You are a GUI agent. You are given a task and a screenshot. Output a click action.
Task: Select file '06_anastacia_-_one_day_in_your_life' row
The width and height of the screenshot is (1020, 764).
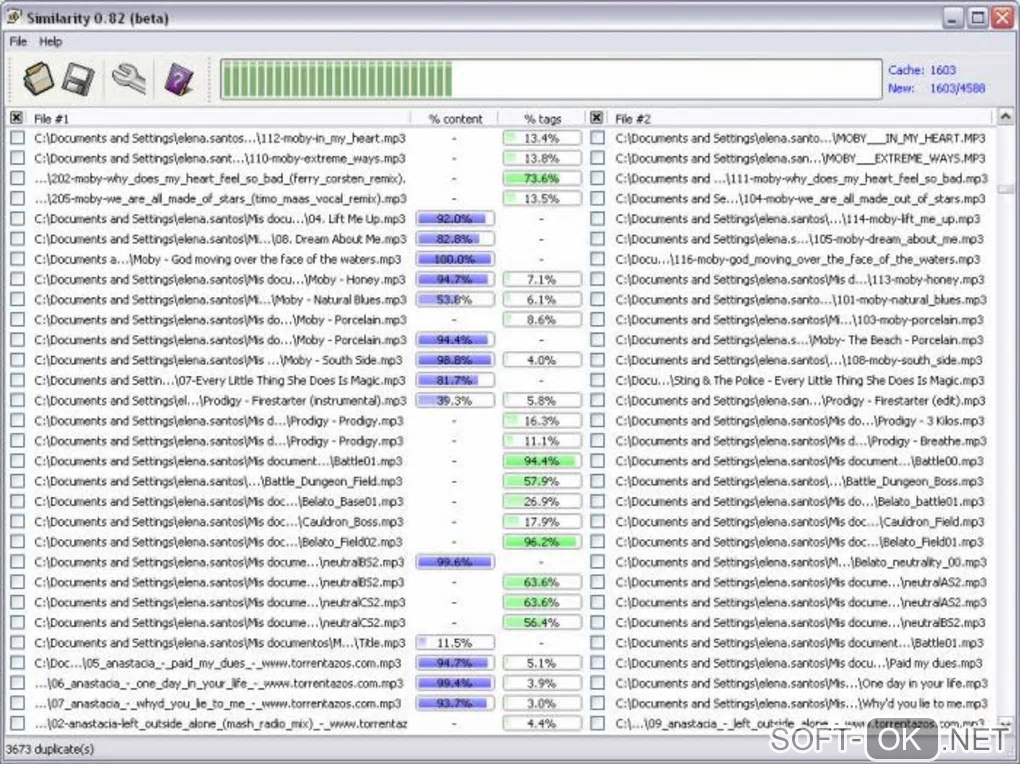pos(219,683)
